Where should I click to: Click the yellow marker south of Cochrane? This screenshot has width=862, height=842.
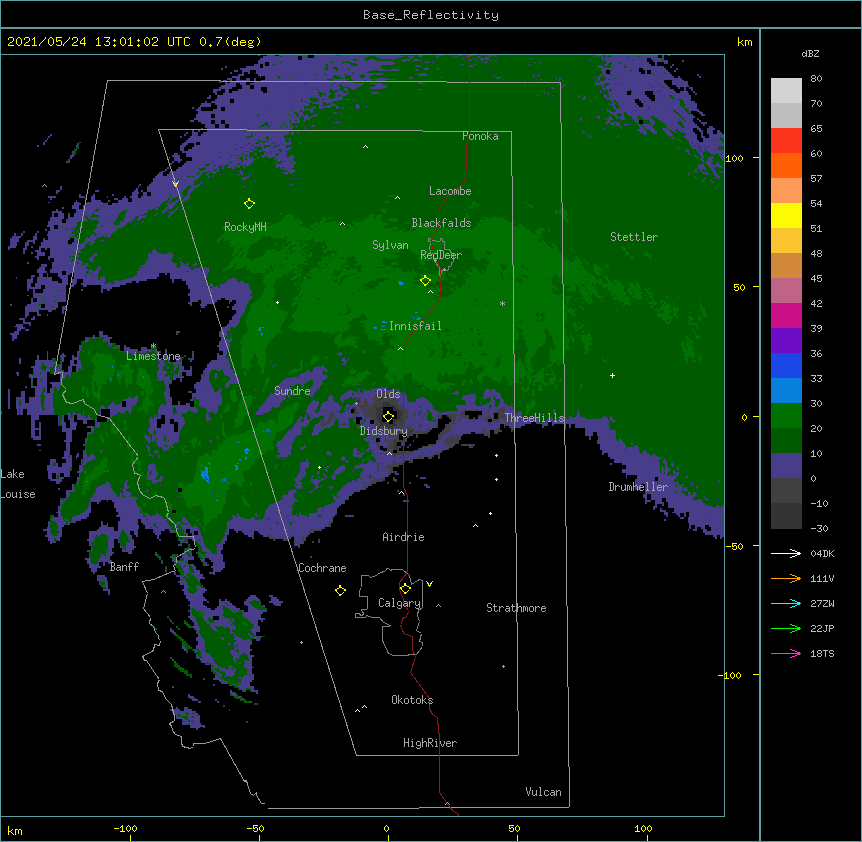(x=340, y=590)
